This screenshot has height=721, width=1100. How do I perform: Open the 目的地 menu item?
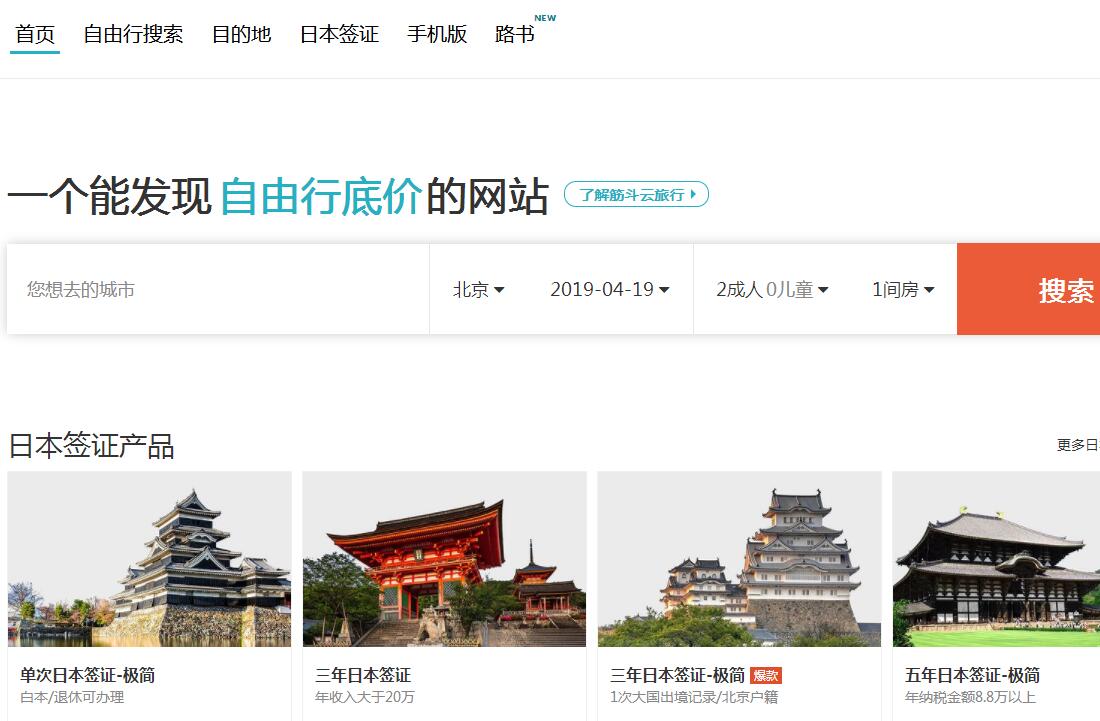241,34
